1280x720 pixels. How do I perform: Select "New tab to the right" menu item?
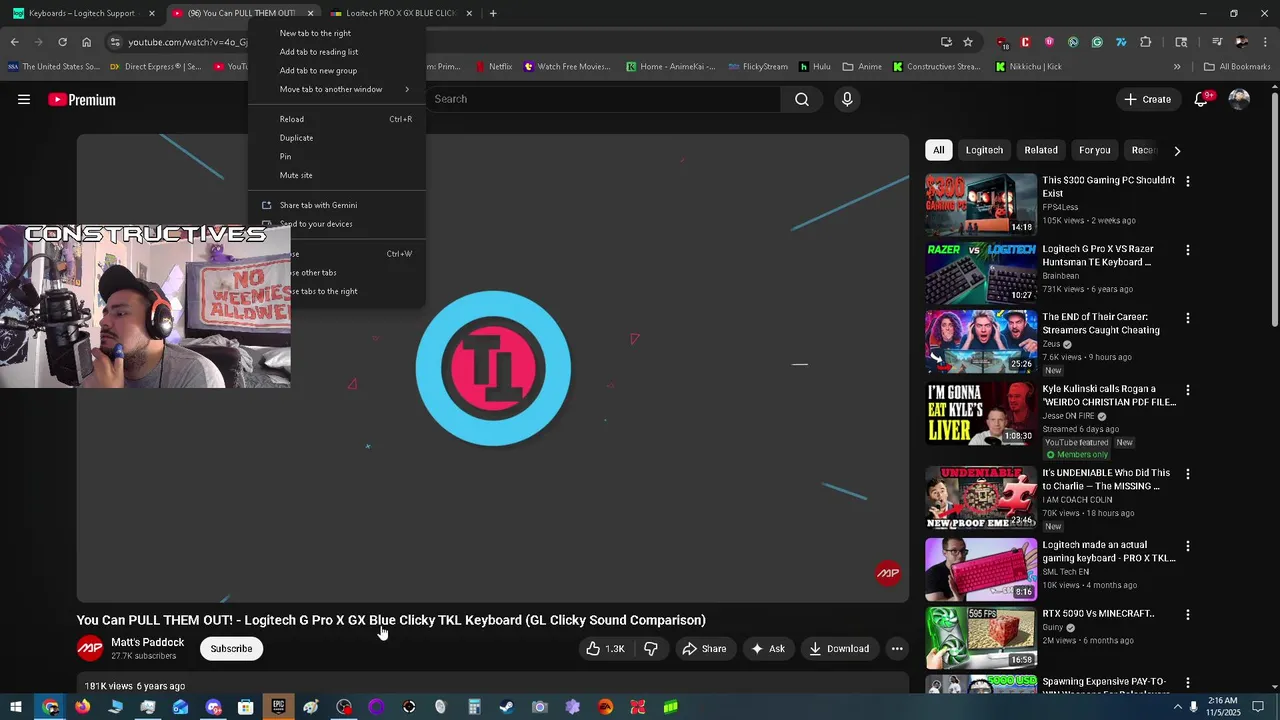coord(337,33)
